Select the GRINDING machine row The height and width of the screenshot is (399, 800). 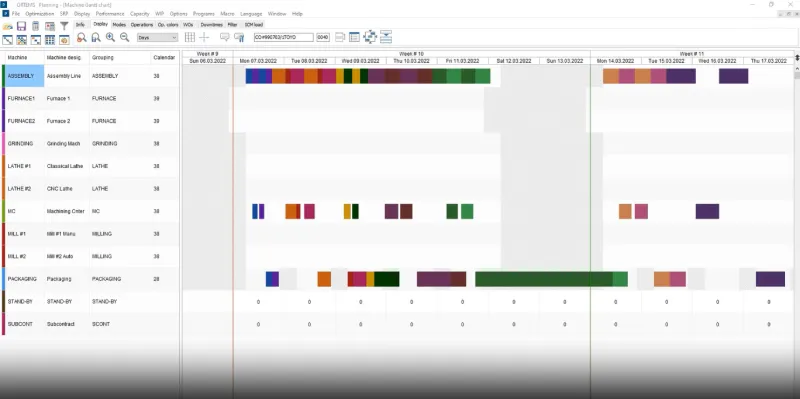point(92,144)
